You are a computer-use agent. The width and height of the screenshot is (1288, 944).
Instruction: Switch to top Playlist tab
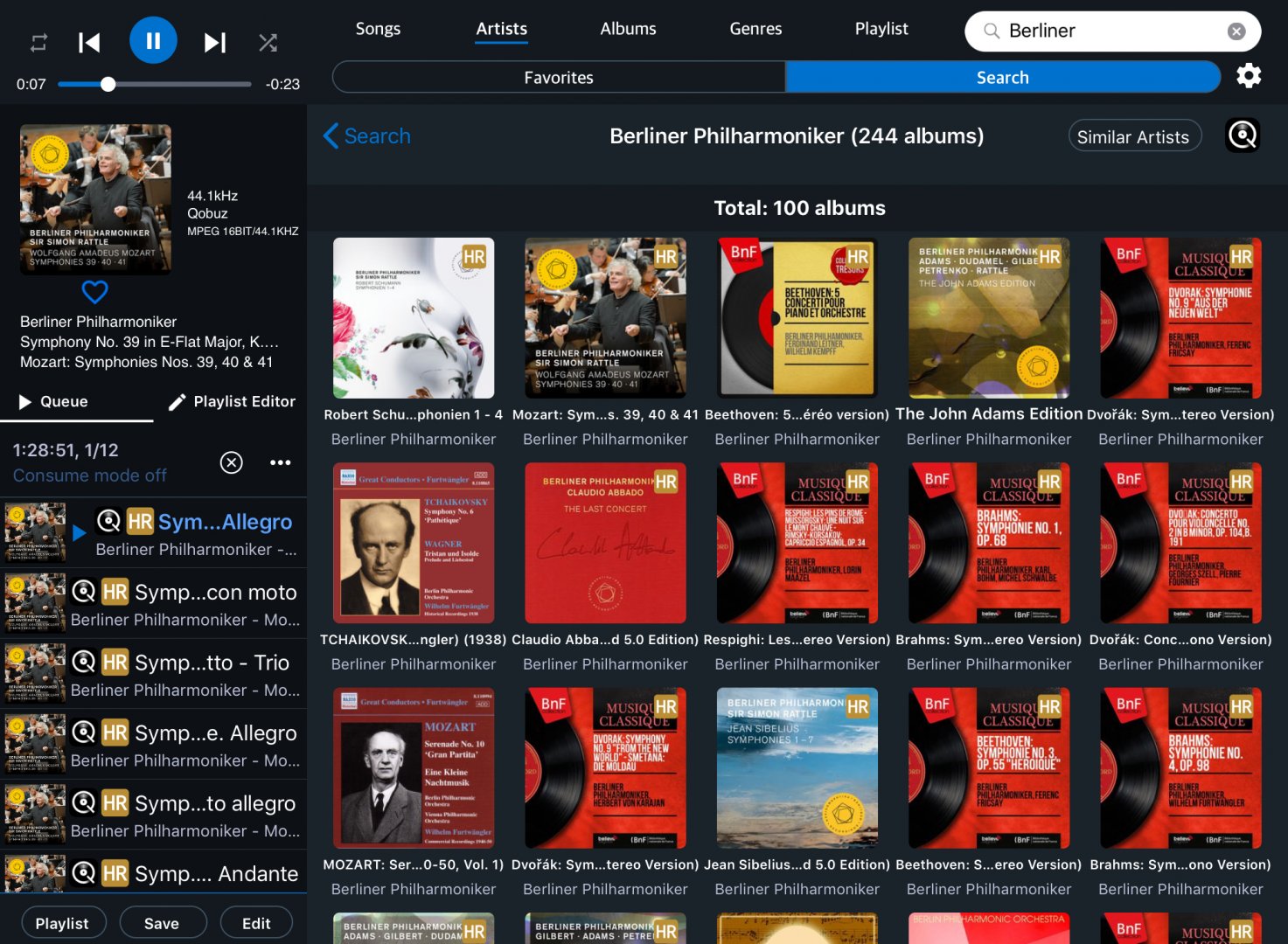881,29
